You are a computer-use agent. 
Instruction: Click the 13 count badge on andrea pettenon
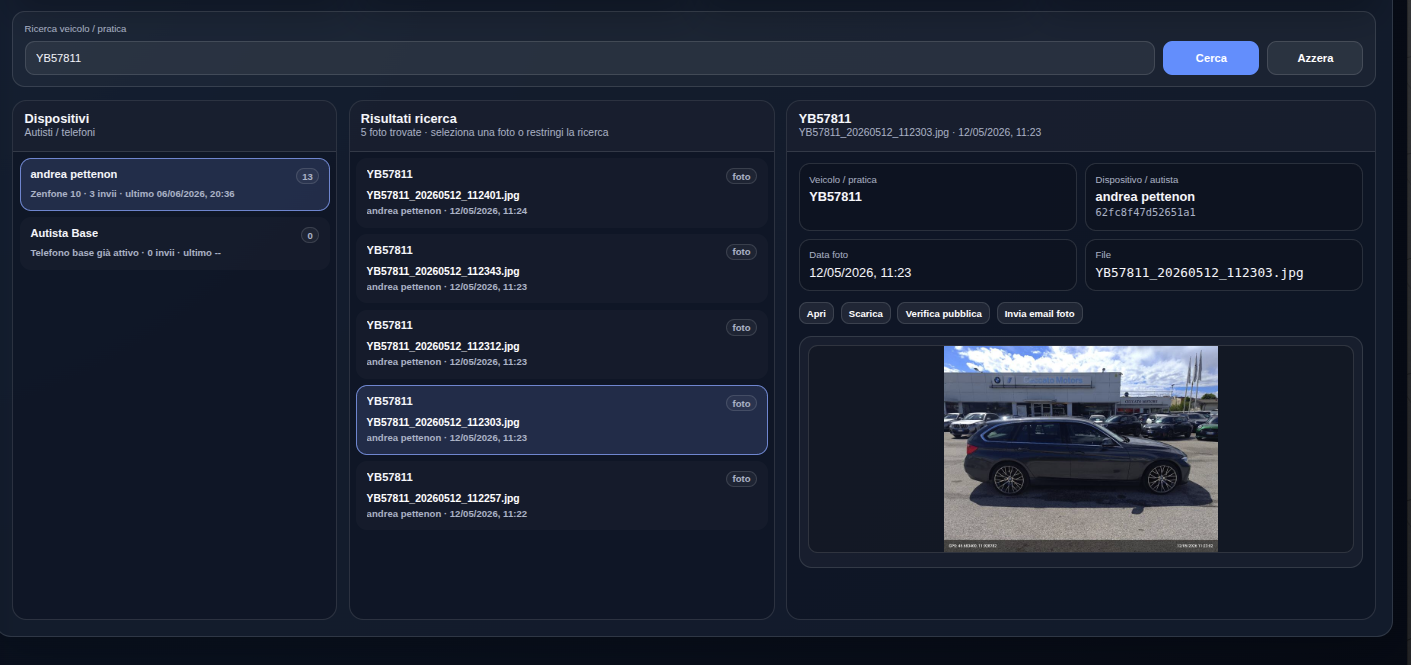click(307, 177)
